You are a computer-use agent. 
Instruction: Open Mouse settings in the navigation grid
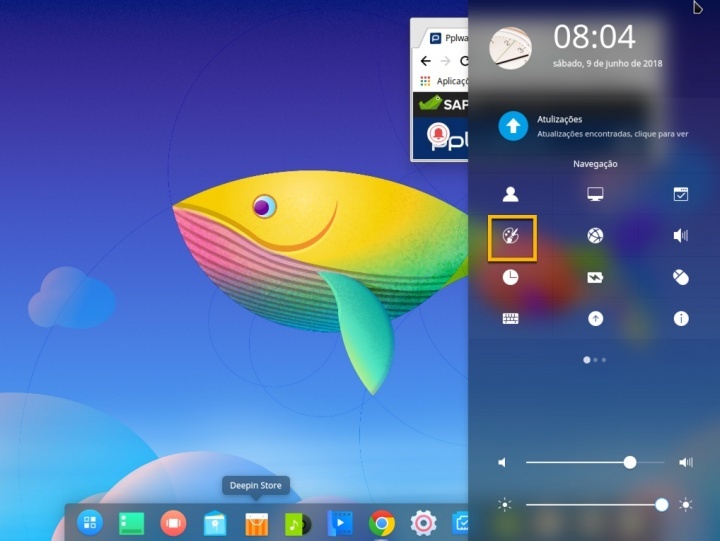(x=680, y=278)
